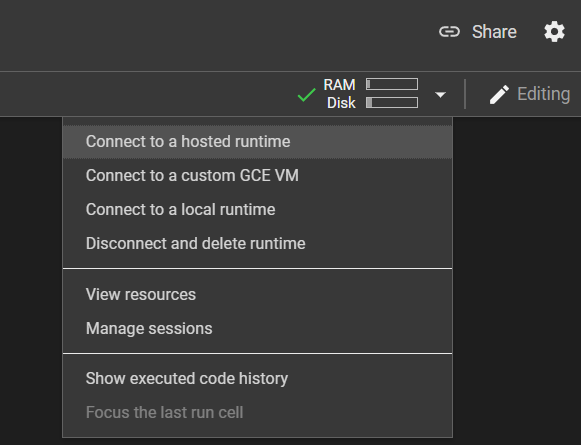Select Connect to a hosted runtime

pyautogui.click(x=258, y=142)
